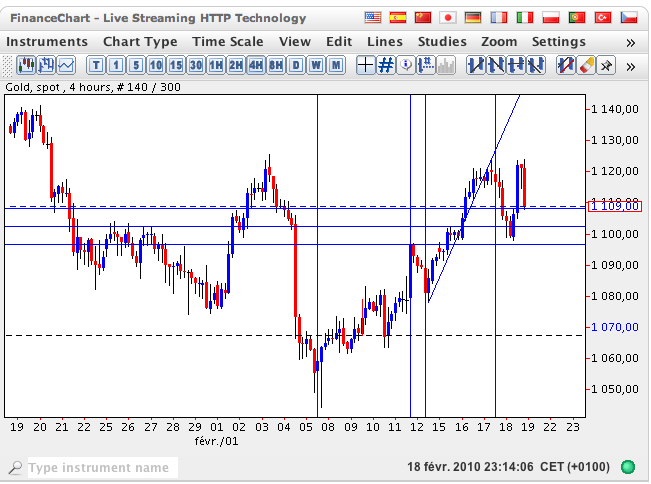Image resolution: width=651 pixels, height=484 pixels.
Task: Switch language with the German flag
Action: tap(473, 18)
